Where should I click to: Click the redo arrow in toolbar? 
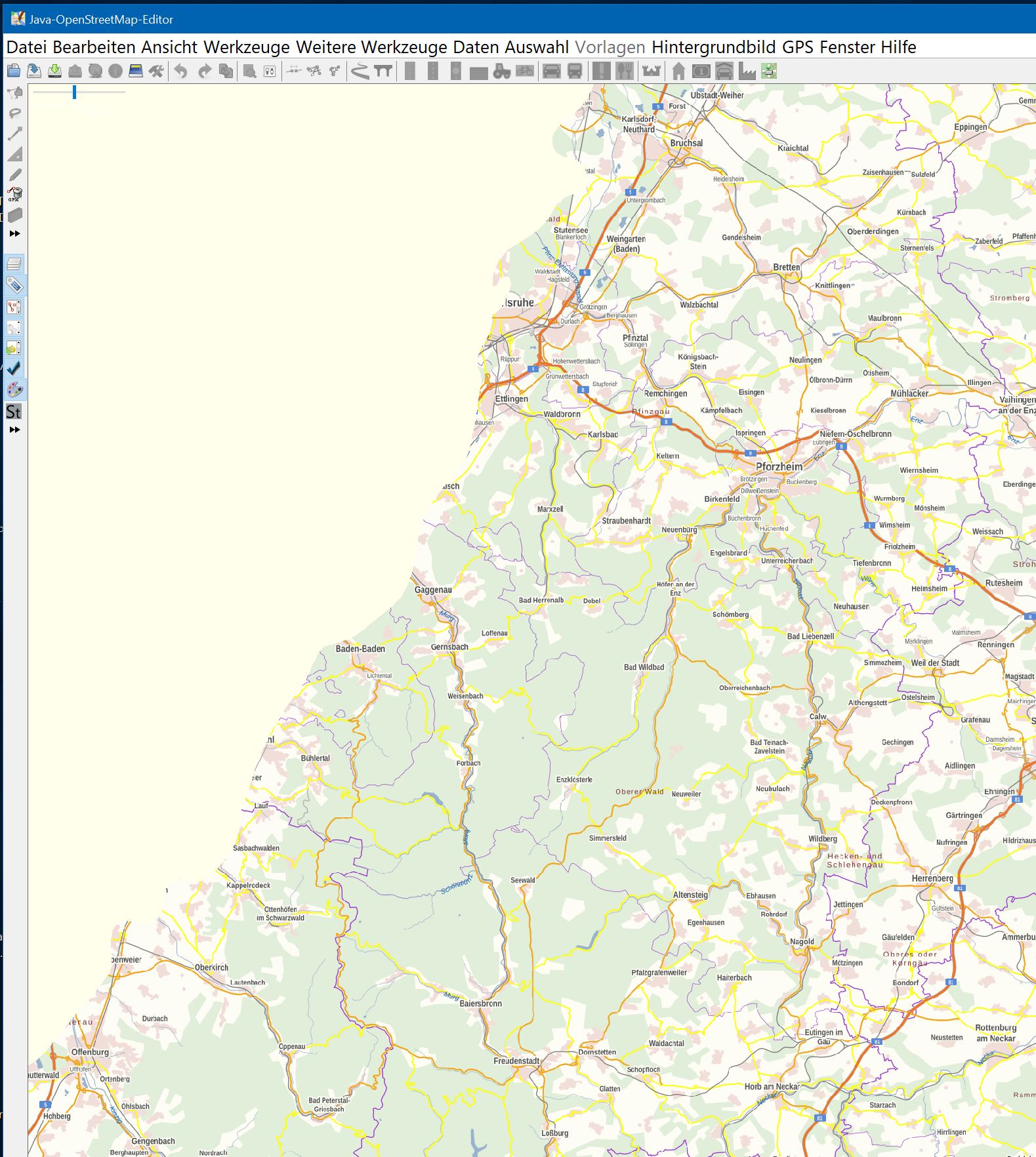coord(205,71)
